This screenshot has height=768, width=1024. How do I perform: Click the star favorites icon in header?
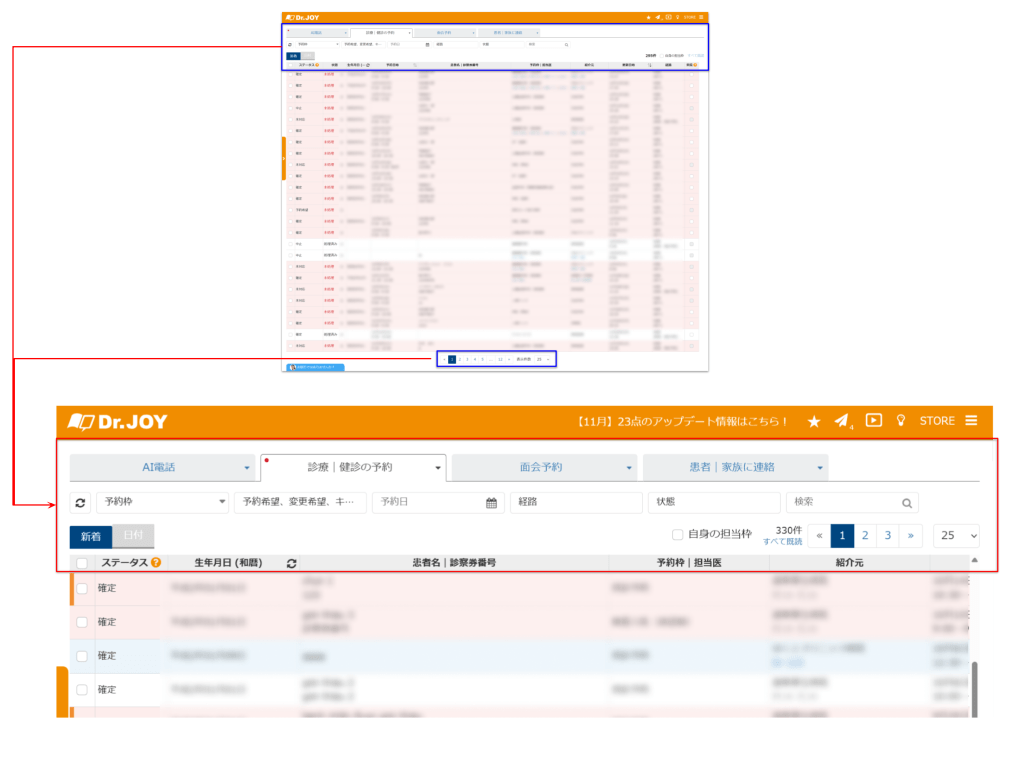(x=814, y=421)
